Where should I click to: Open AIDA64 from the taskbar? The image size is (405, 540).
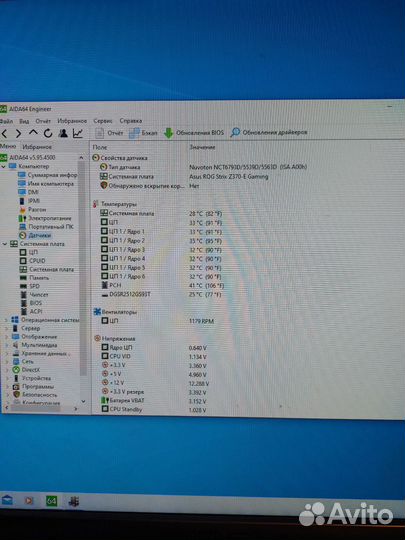click(52, 501)
